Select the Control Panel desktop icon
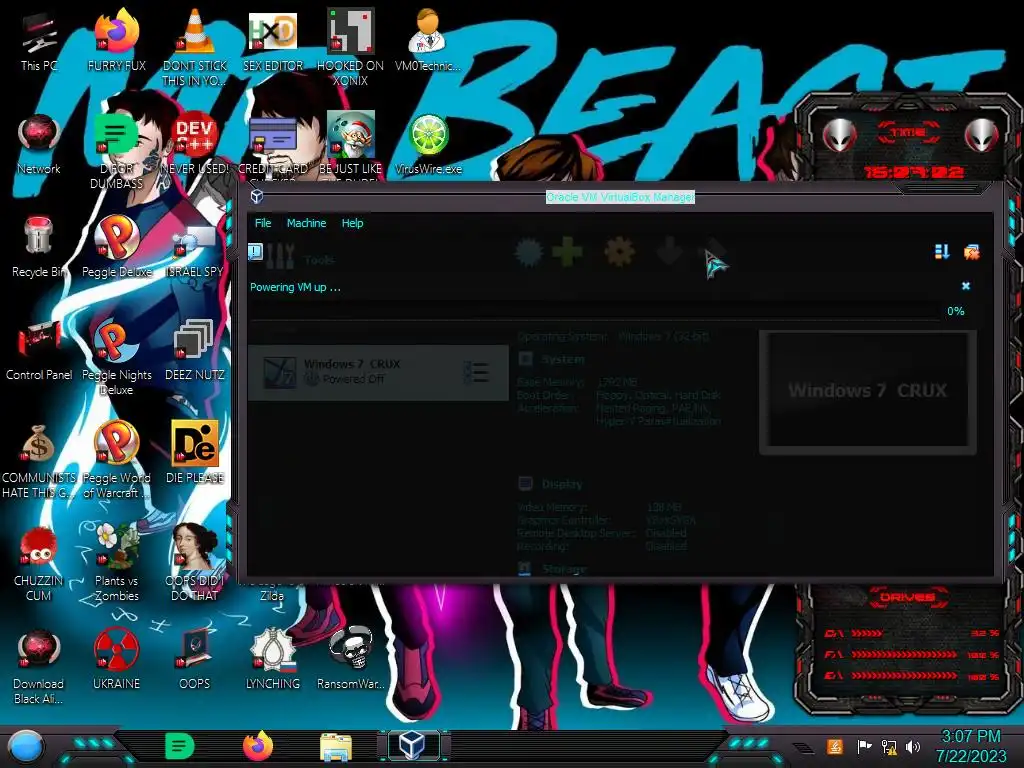 click(x=39, y=351)
